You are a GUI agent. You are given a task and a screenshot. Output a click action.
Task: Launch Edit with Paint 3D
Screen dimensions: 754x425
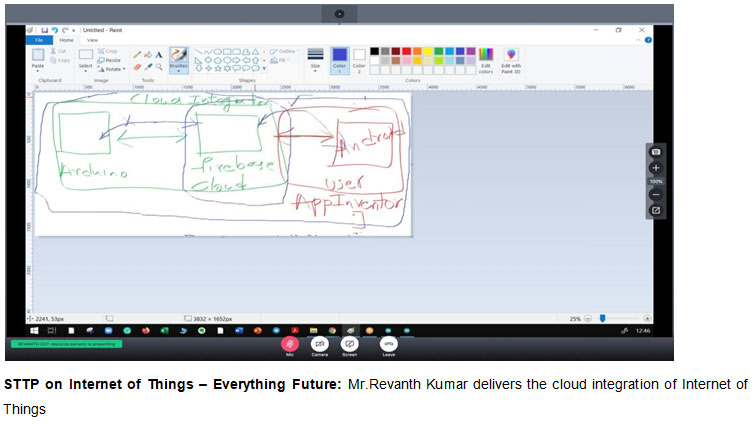[511, 58]
